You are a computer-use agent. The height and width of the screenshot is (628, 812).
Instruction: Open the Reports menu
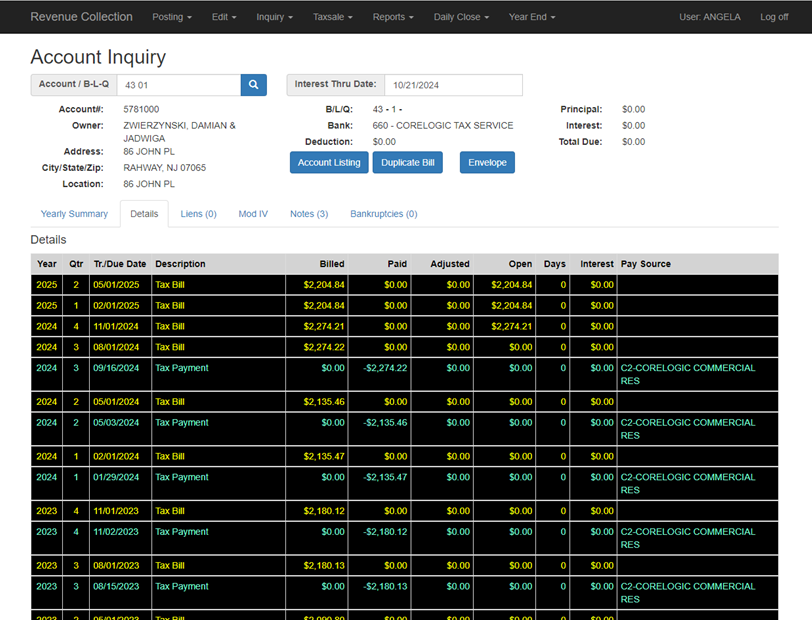tap(393, 17)
